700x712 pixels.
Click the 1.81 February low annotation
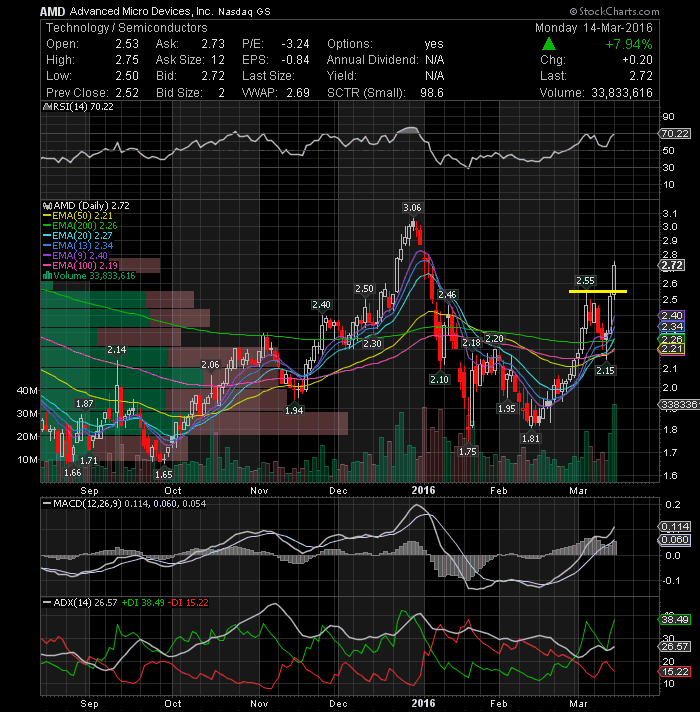[530, 439]
